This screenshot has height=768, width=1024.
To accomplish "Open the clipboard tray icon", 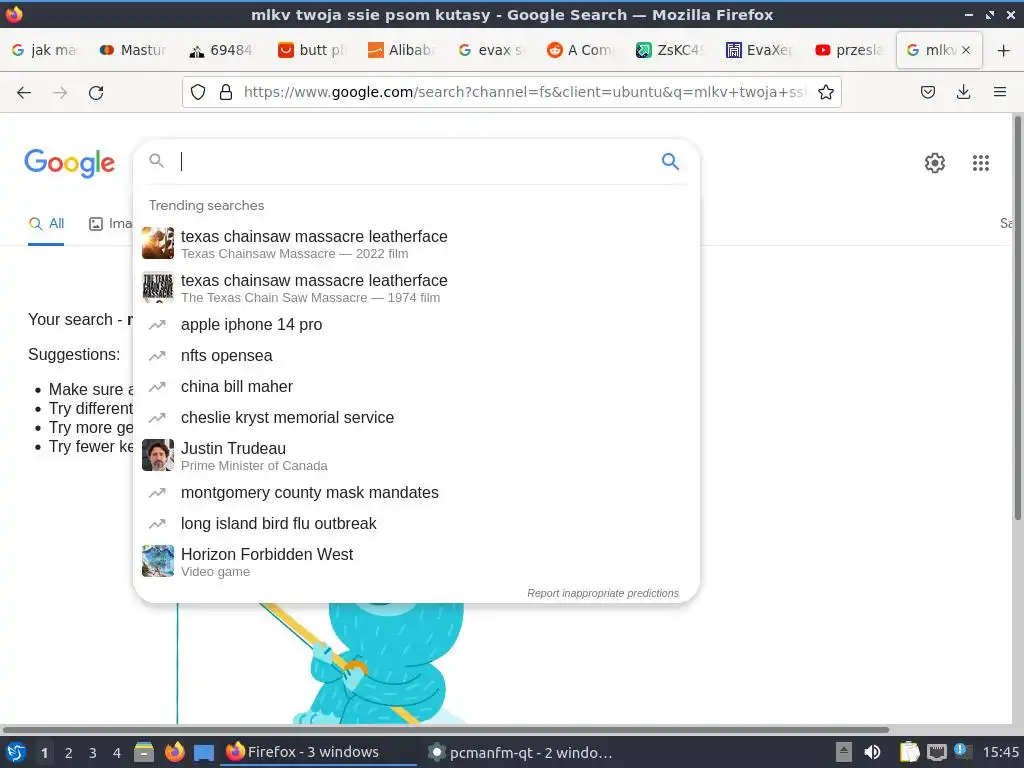I will [909, 752].
